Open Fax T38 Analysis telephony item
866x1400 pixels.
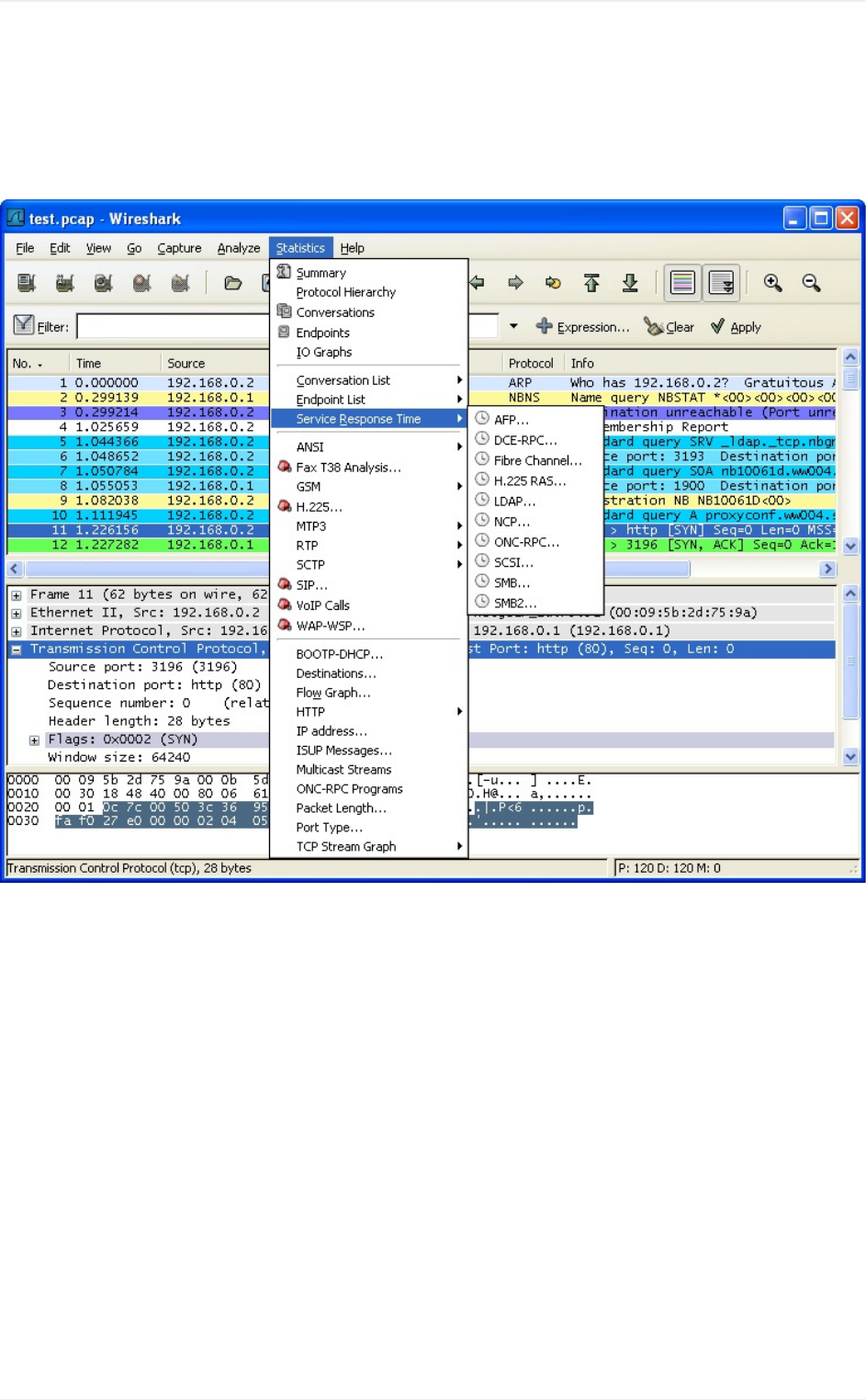click(x=369, y=468)
